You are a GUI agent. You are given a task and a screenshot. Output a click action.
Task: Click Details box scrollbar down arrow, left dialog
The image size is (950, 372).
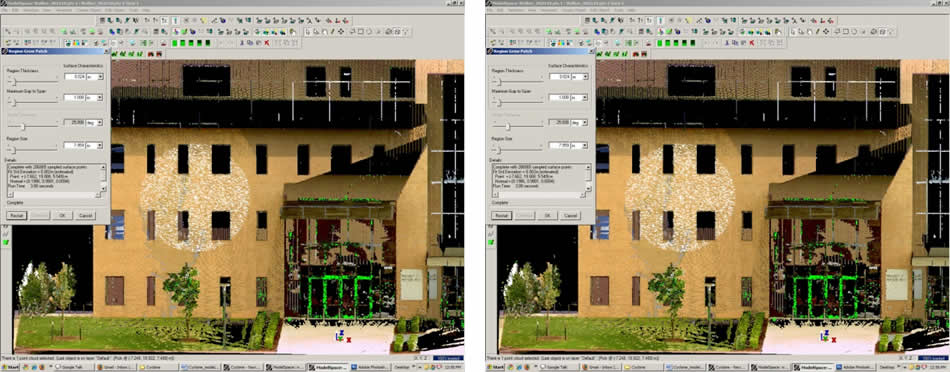[104, 189]
